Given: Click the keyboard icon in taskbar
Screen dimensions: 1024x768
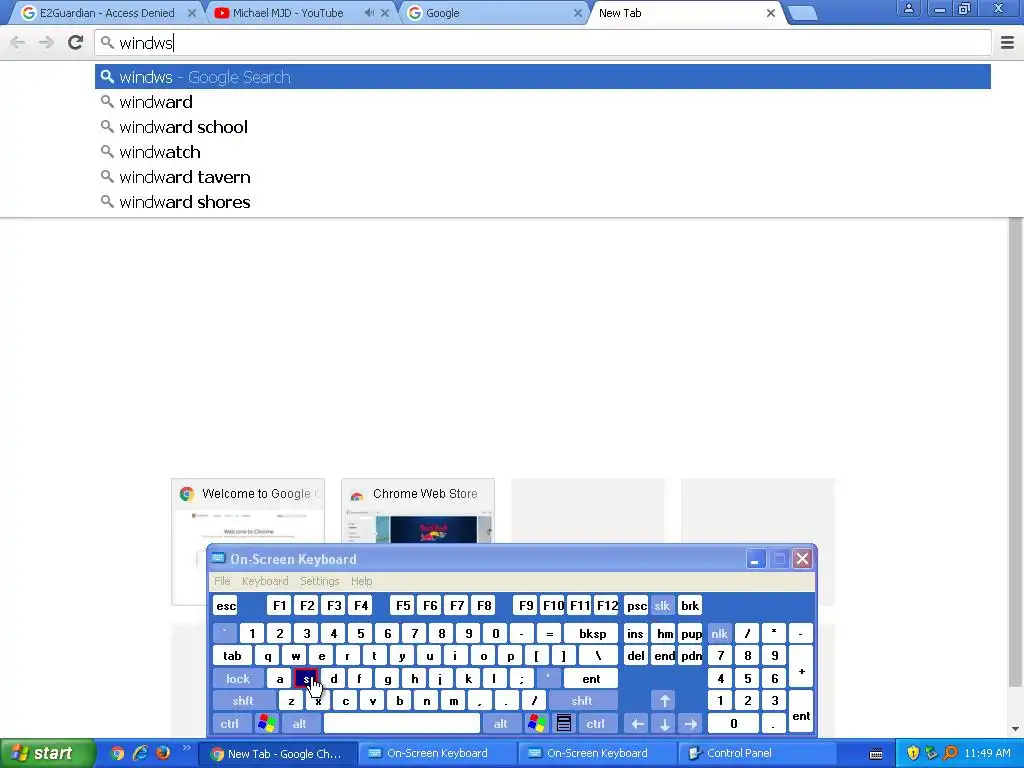Looking at the screenshot, I should tap(876, 754).
